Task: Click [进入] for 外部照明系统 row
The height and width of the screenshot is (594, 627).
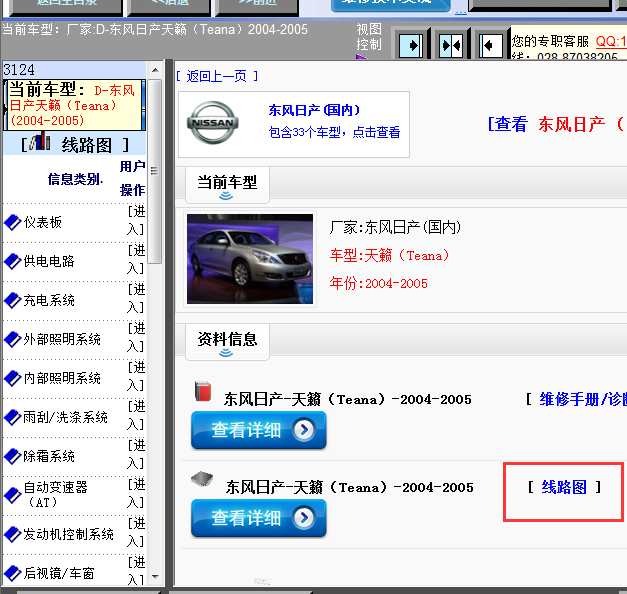Action: click(x=136, y=337)
